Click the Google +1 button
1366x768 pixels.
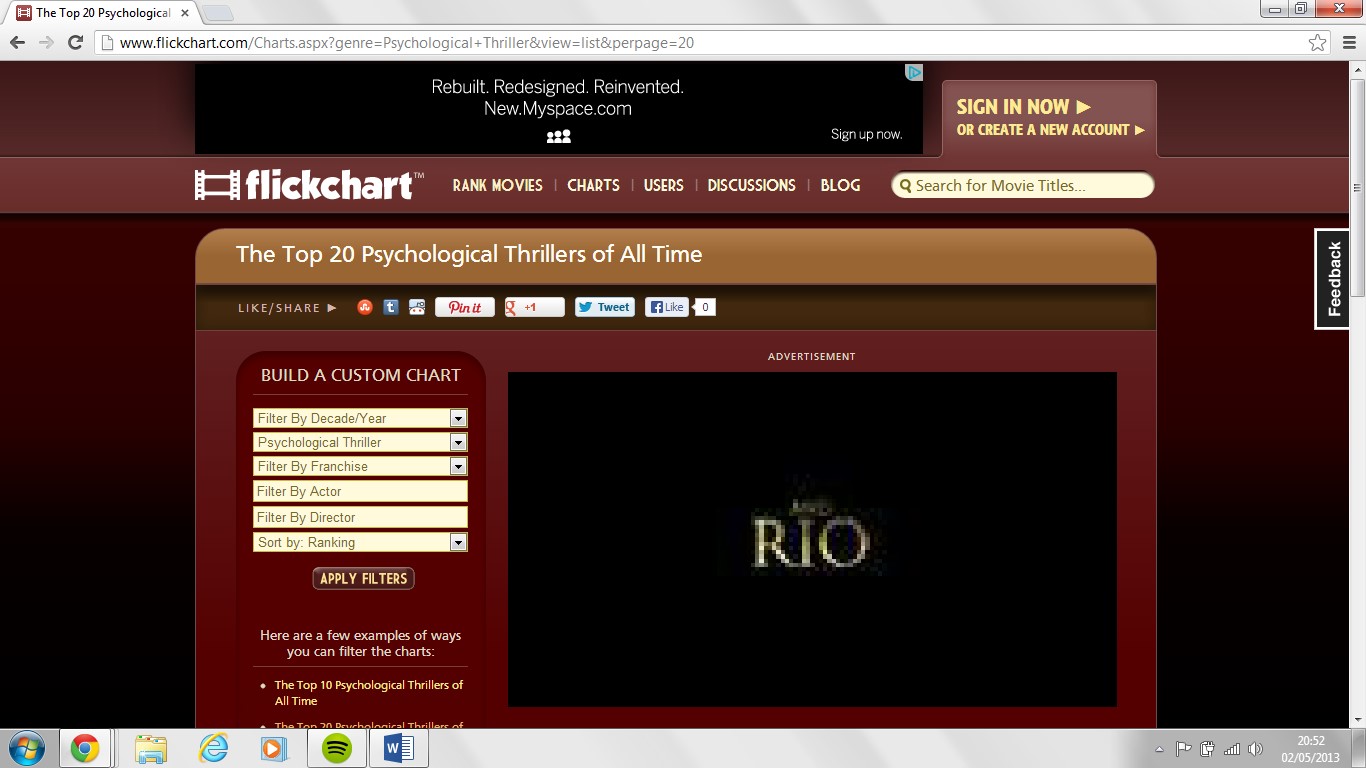tap(534, 307)
